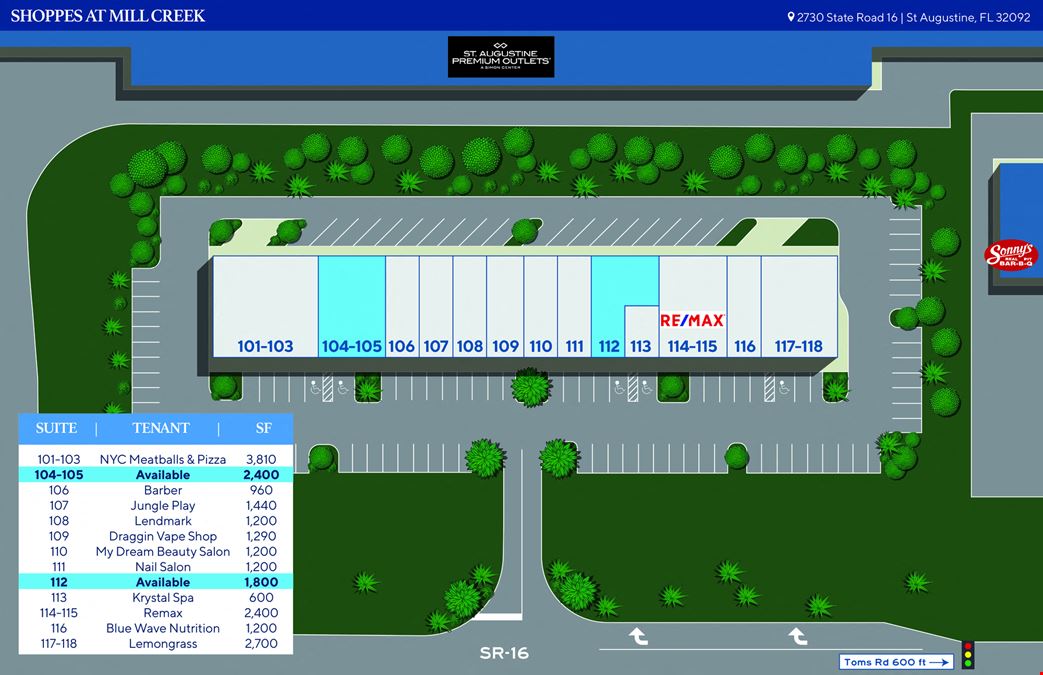
Task: Click suite 111 on the building plan
Action: (x=574, y=307)
